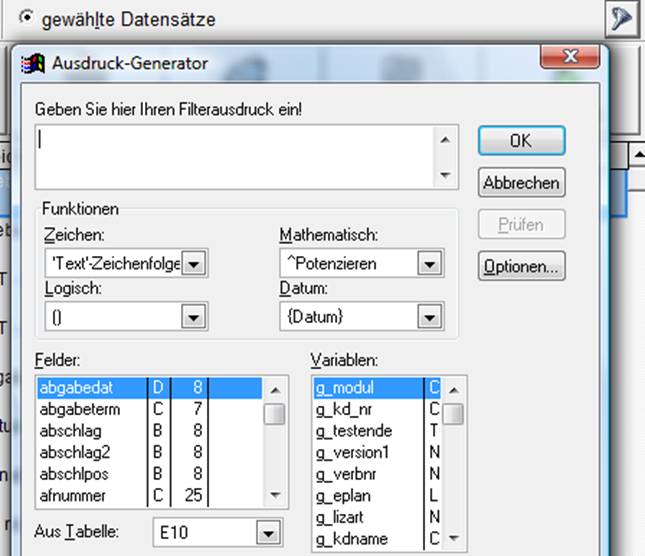The image size is (645, 556).
Task: Click the Felder list scroll down arrow
Action: point(274,495)
